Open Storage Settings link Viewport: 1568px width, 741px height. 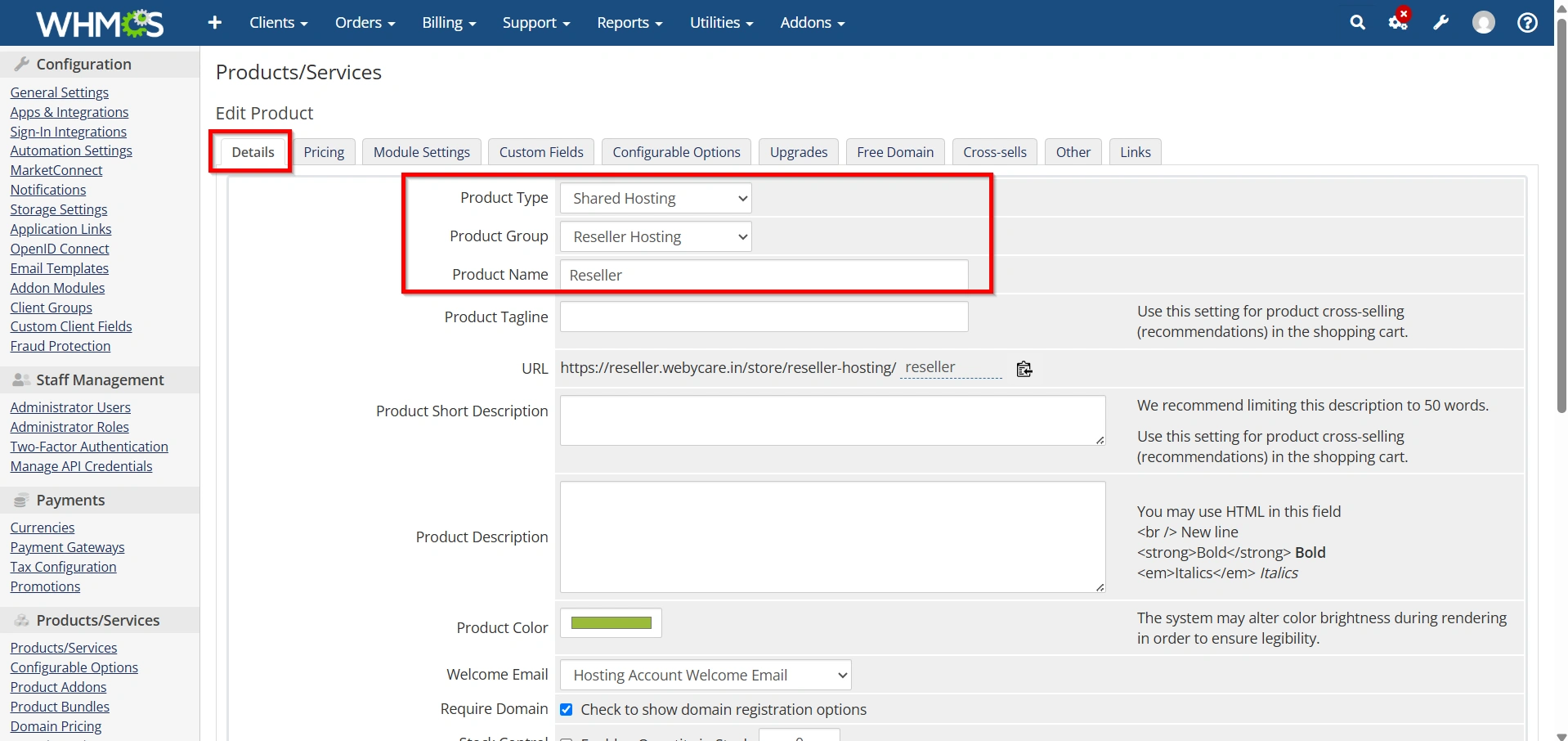click(59, 209)
